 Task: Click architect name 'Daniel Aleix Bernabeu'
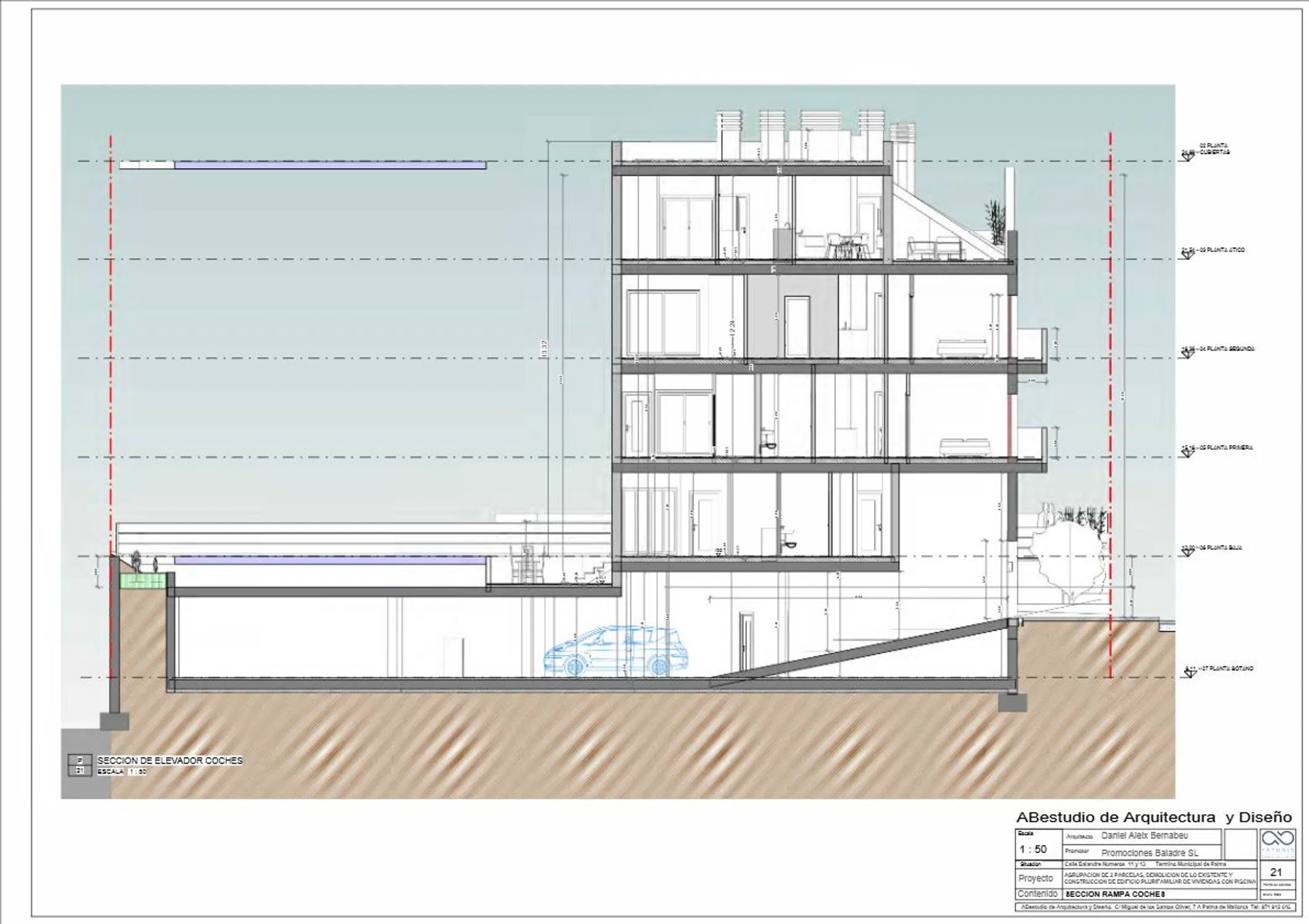pos(1144,836)
